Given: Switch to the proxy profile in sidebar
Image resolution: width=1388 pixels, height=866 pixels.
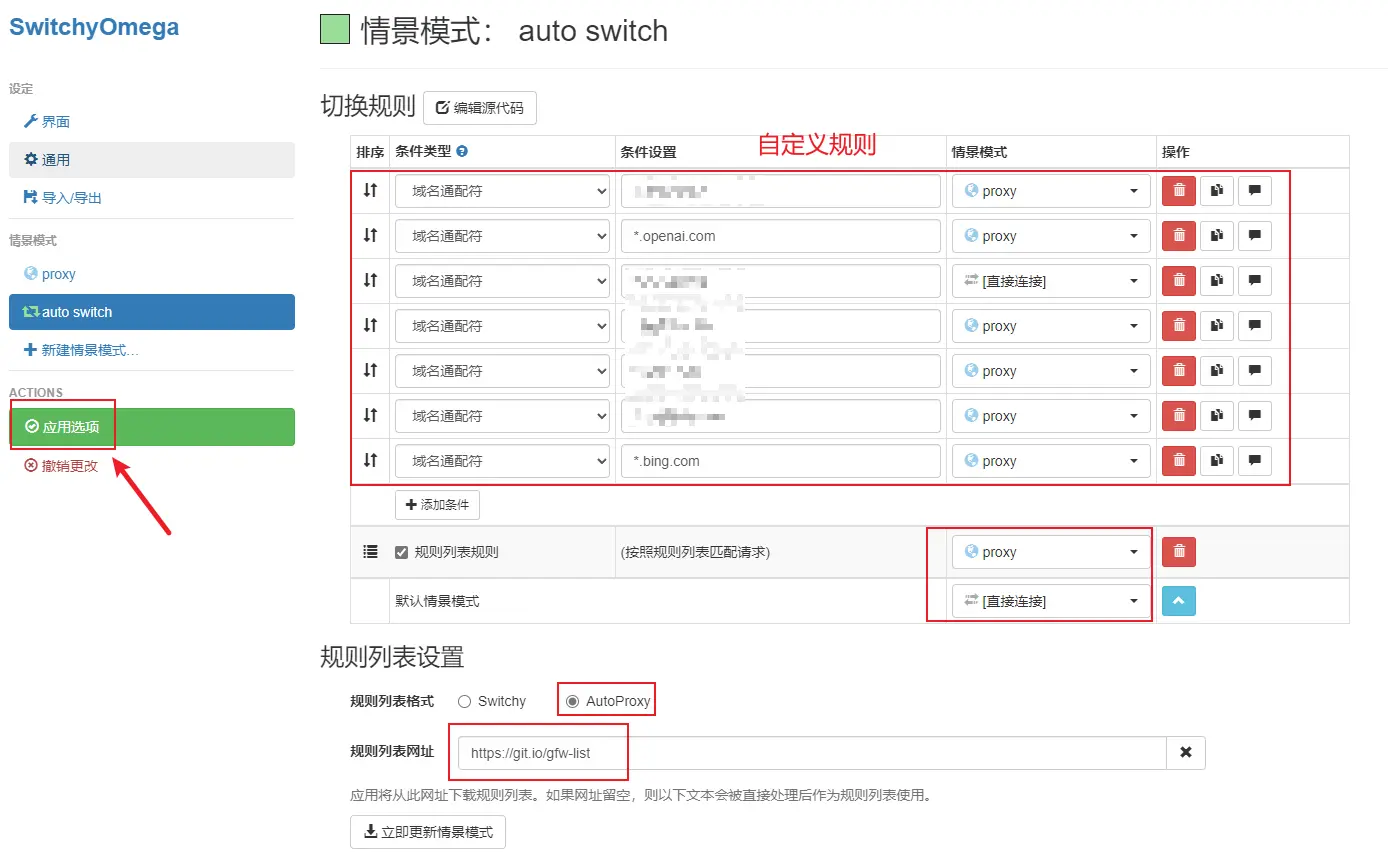Looking at the screenshot, I should [58, 274].
